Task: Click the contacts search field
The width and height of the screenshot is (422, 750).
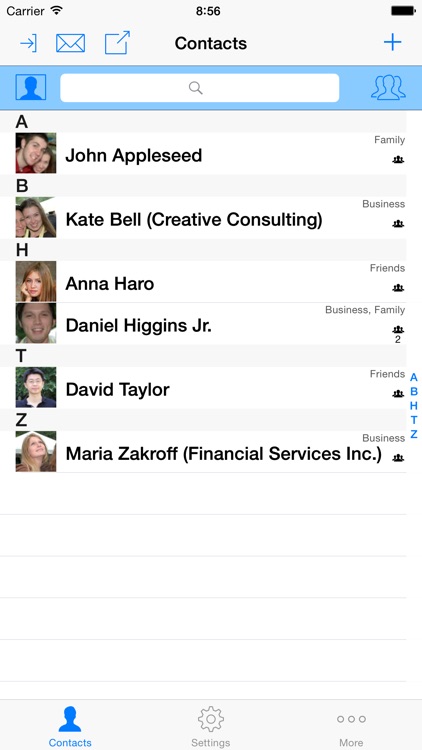Action: coord(200,88)
